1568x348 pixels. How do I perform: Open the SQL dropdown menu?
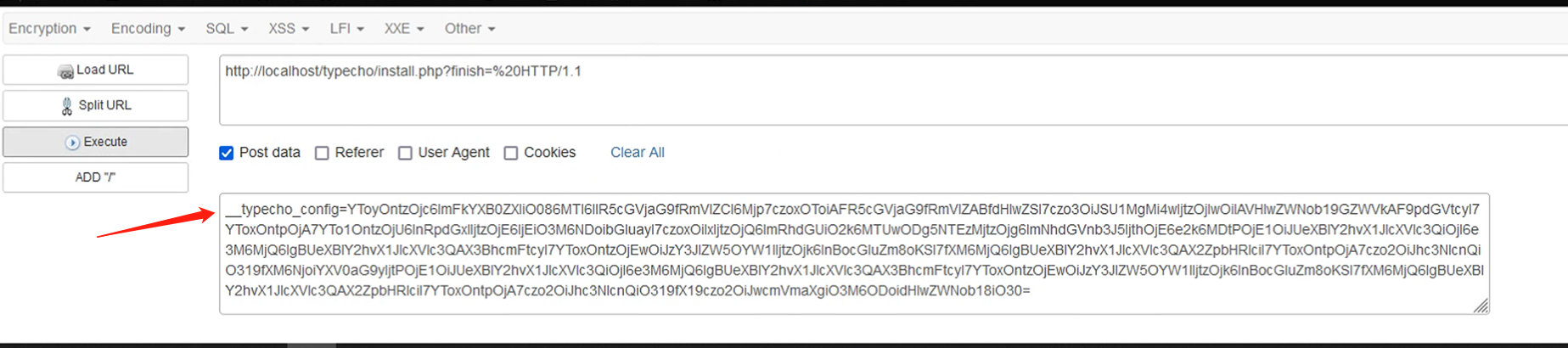pos(227,28)
